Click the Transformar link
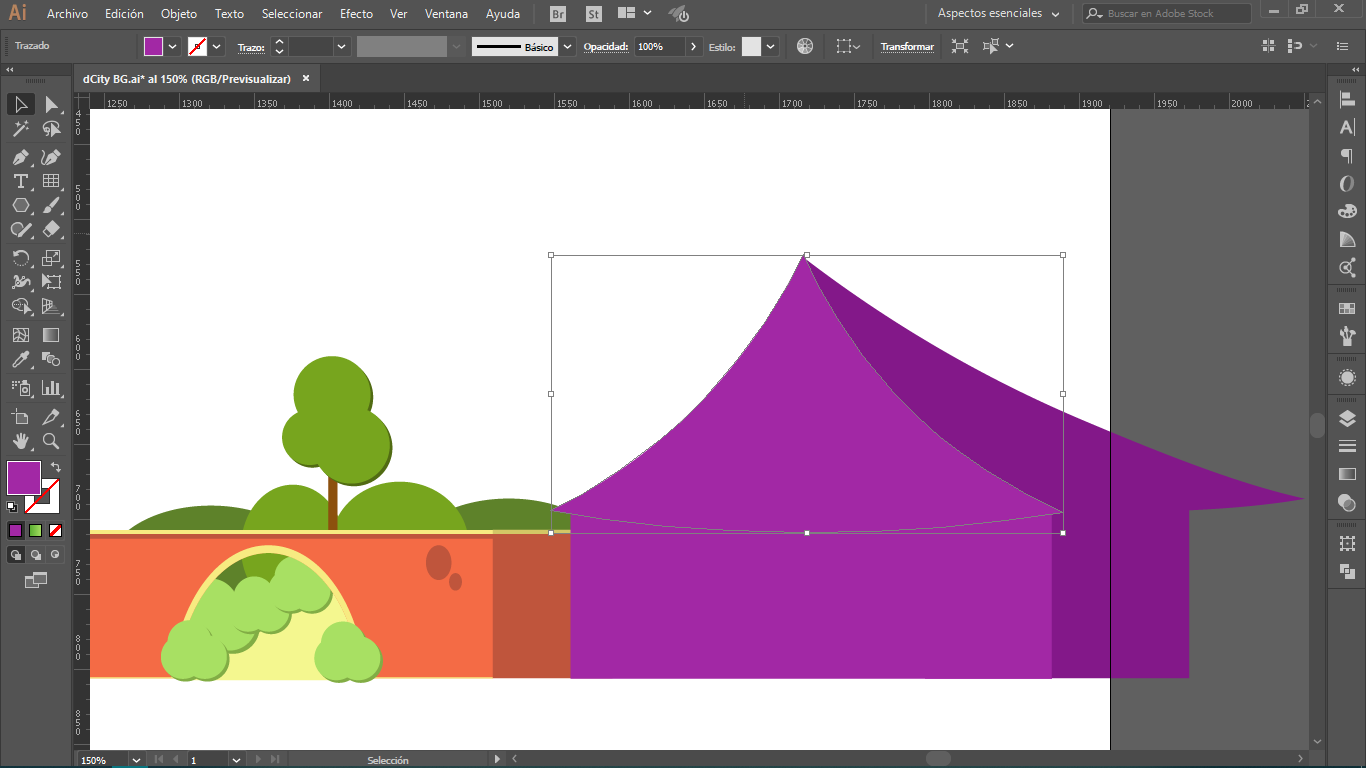 point(907,47)
